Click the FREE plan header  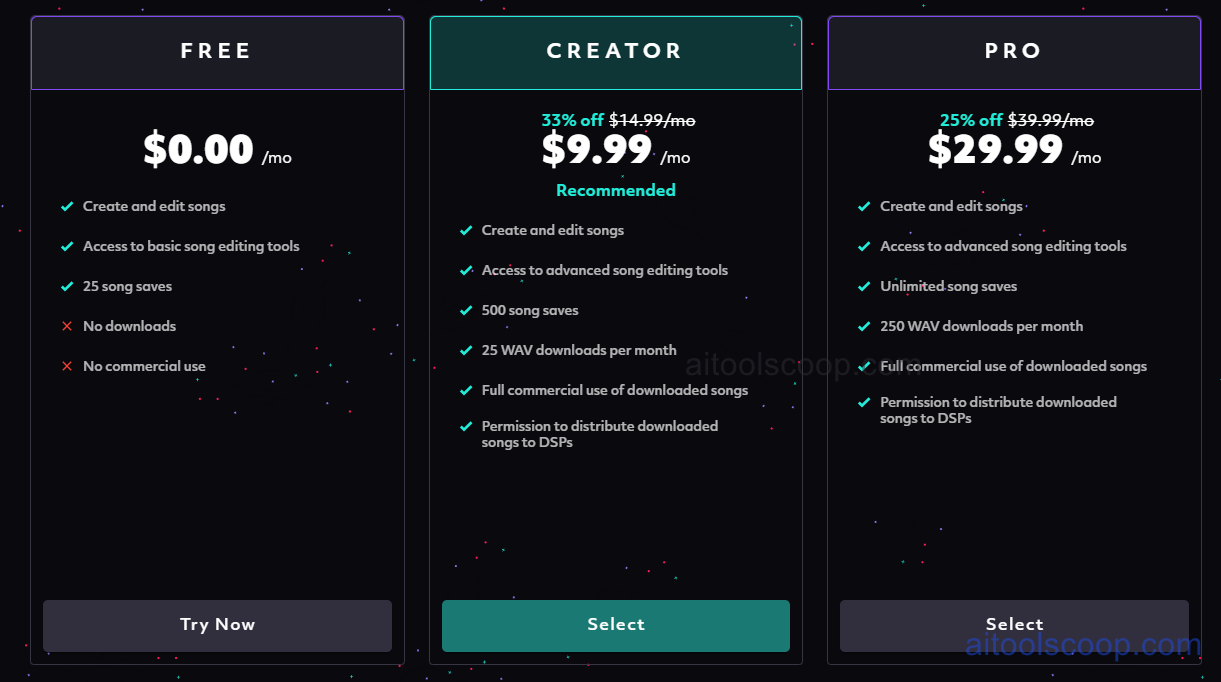(217, 51)
